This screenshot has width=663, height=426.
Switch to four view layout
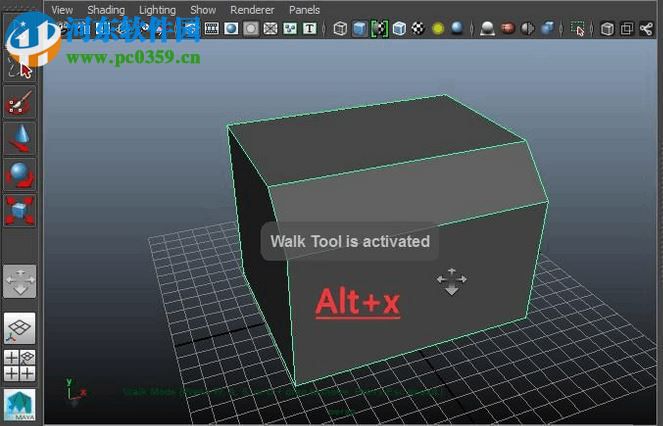pos(19,365)
